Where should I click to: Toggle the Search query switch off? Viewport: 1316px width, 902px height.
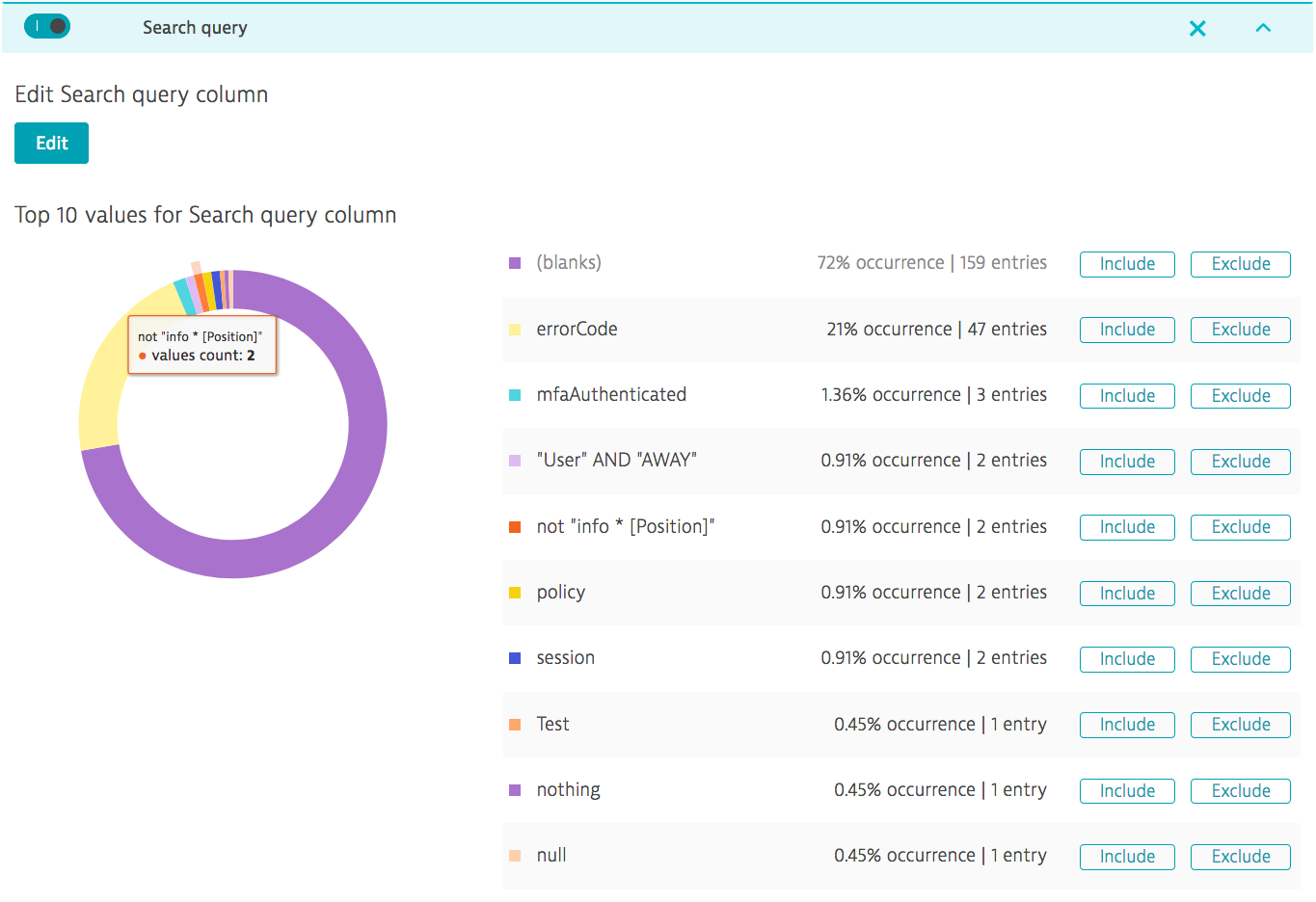[x=47, y=26]
